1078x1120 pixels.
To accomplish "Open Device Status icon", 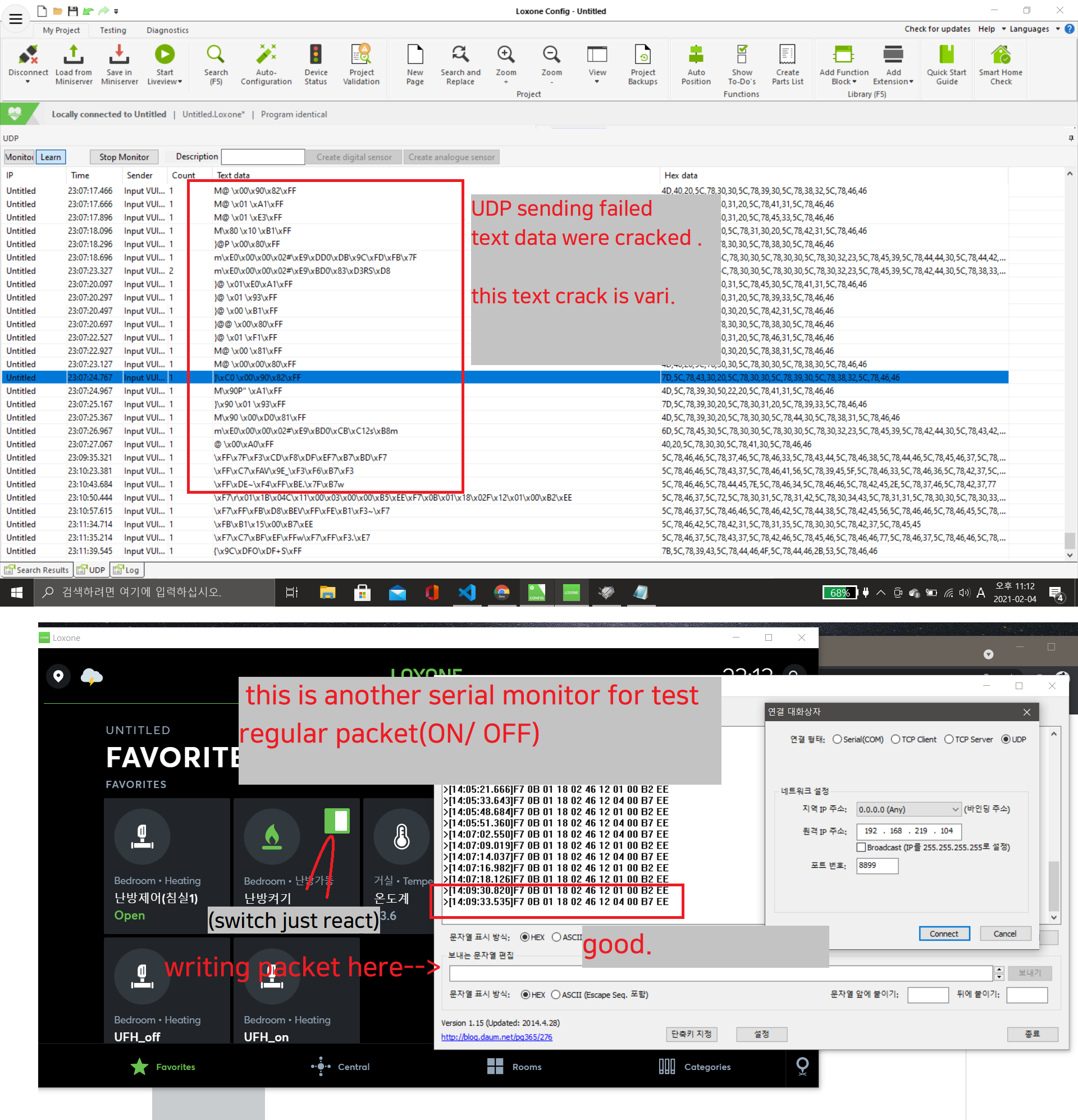I will (x=316, y=56).
